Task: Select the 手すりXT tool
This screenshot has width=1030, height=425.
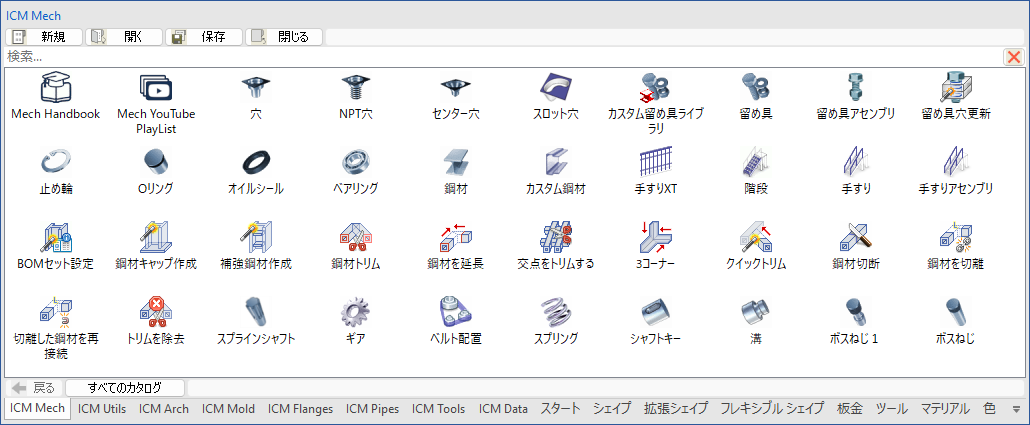Action: pos(655,162)
